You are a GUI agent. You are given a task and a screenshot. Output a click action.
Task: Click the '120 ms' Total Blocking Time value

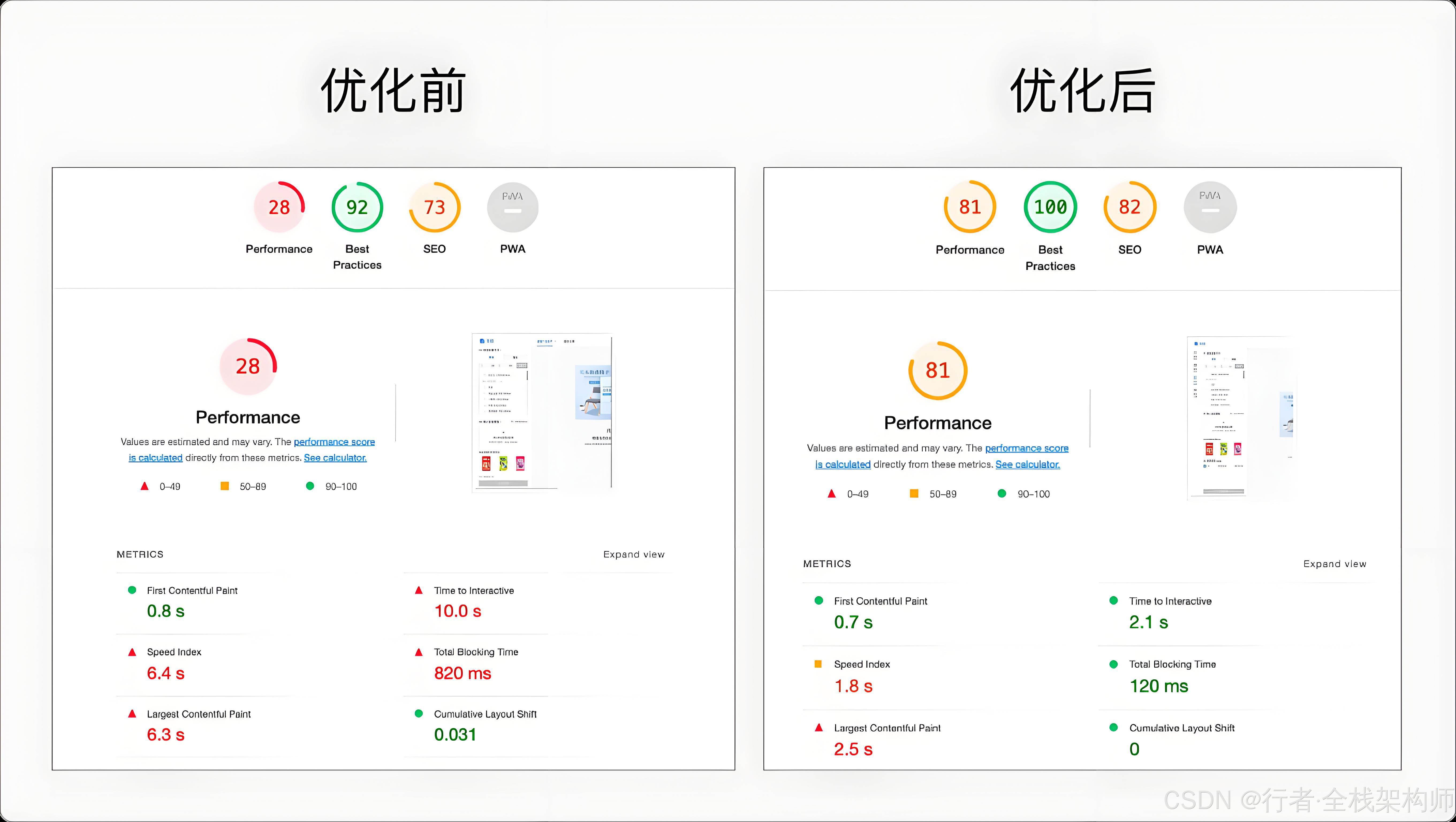(x=1159, y=686)
